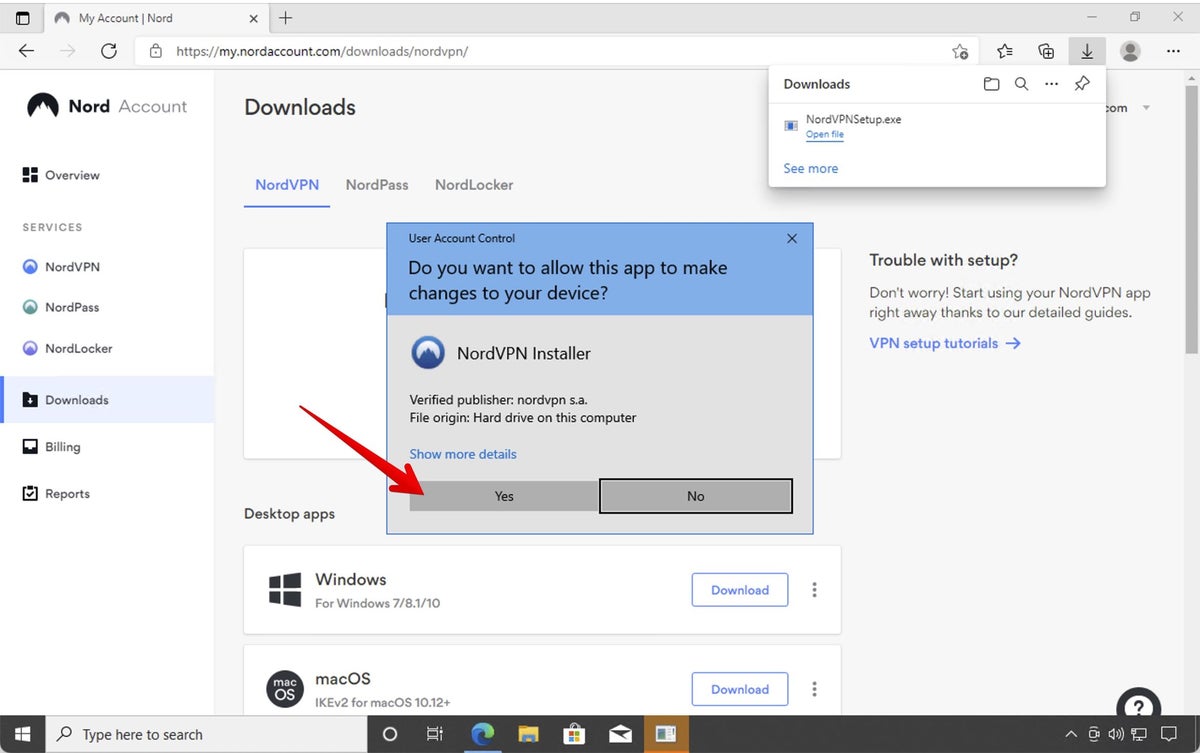Screen dimensions: 1200x753
Task: Click the browser Downloads toolbar icon
Action: [x=1086, y=51]
